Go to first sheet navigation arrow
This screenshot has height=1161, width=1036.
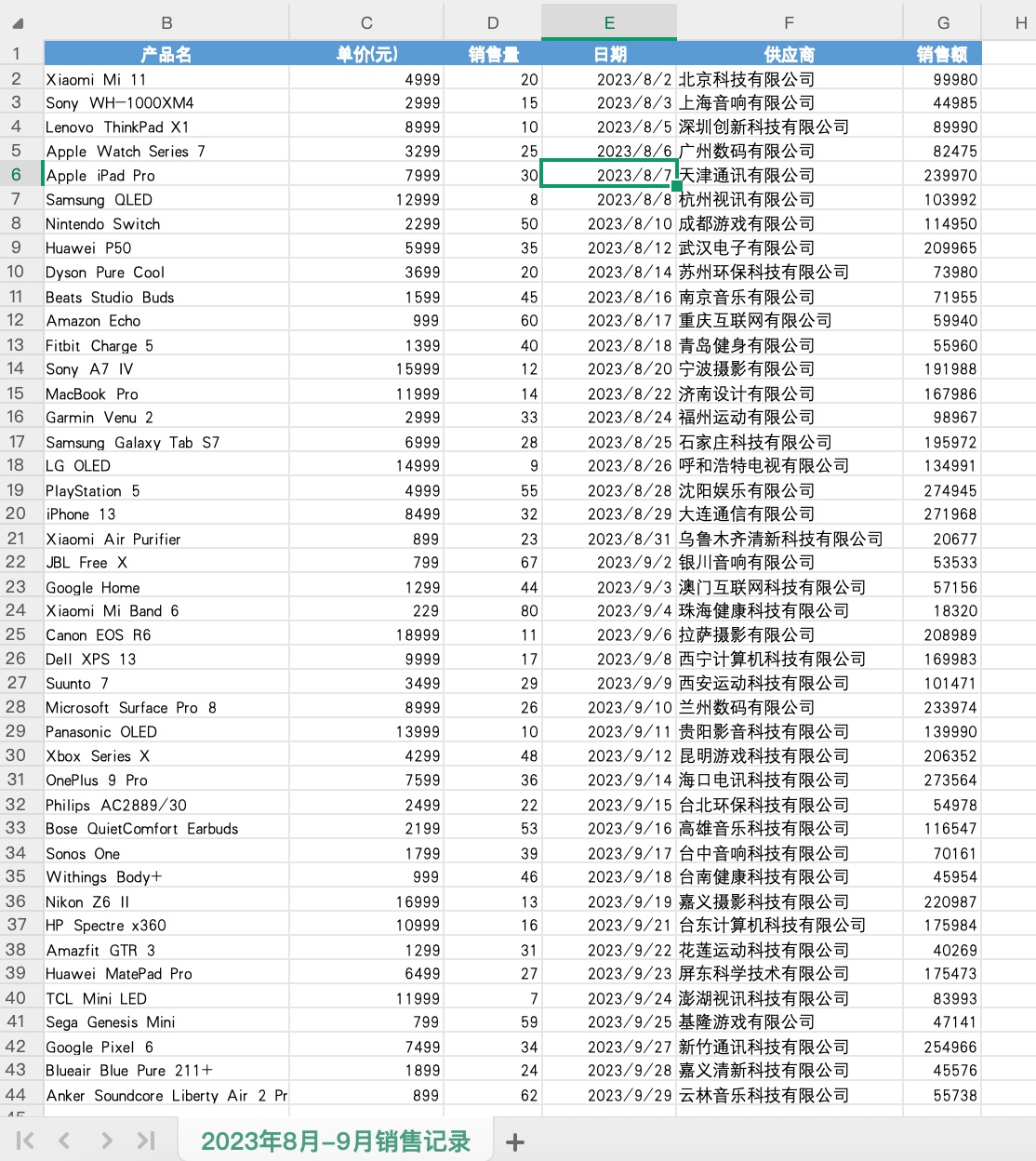(x=25, y=1141)
